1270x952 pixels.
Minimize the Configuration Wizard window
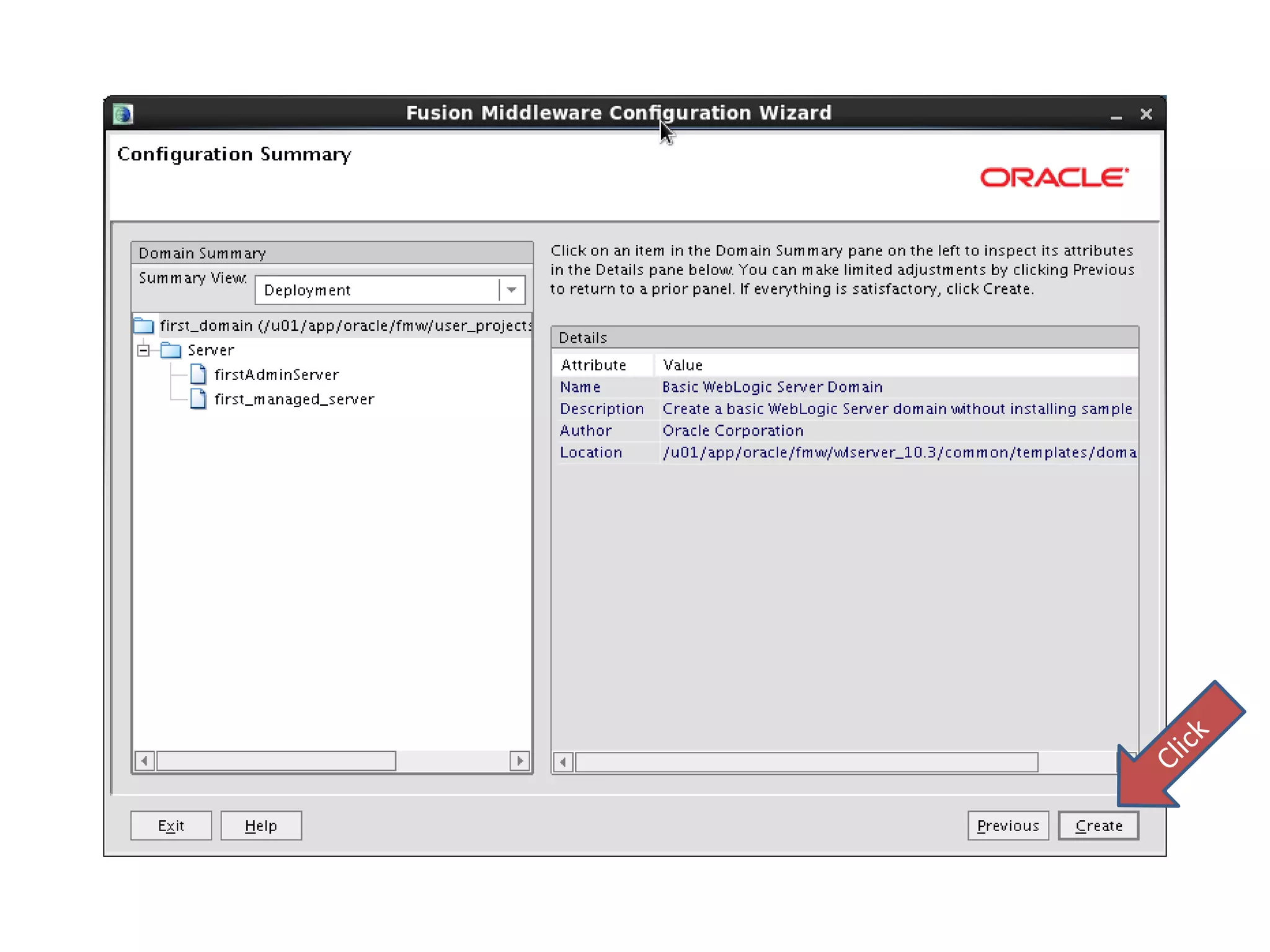click(1116, 115)
